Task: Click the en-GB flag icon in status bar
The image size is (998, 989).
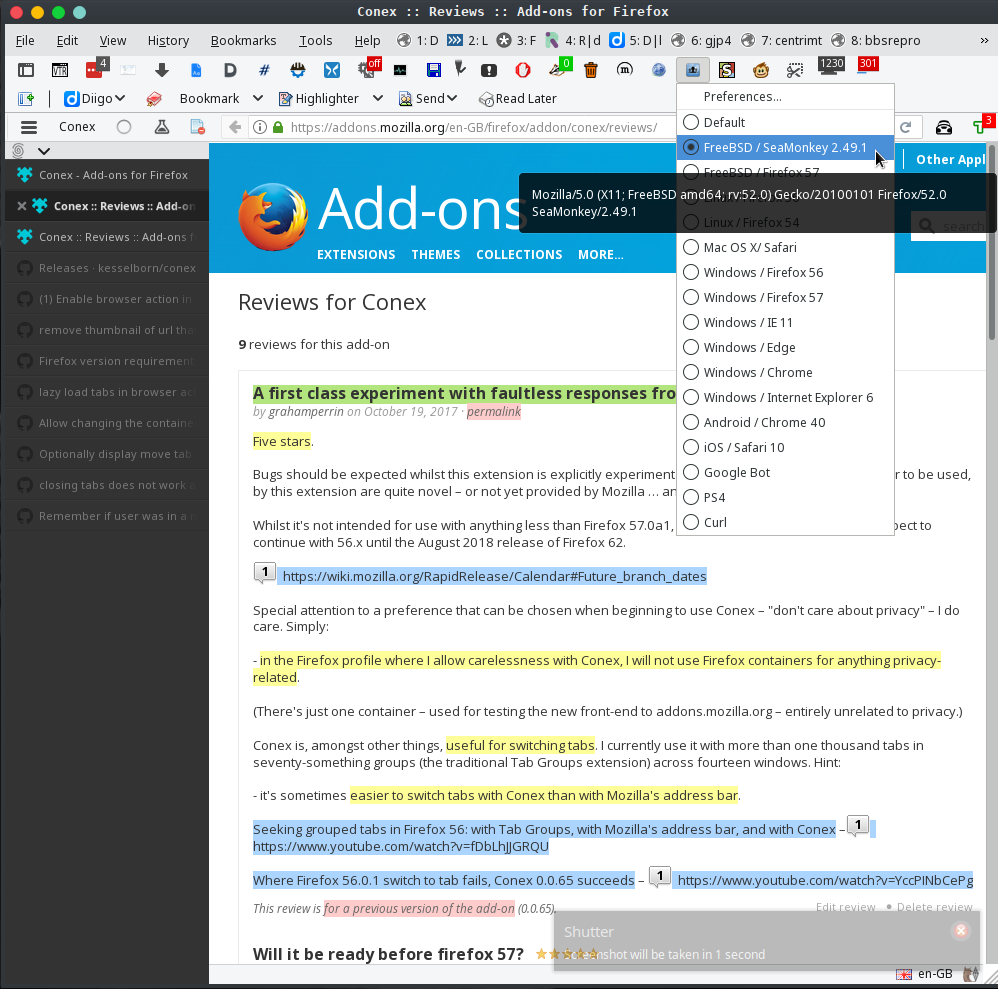Action: click(903, 974)
